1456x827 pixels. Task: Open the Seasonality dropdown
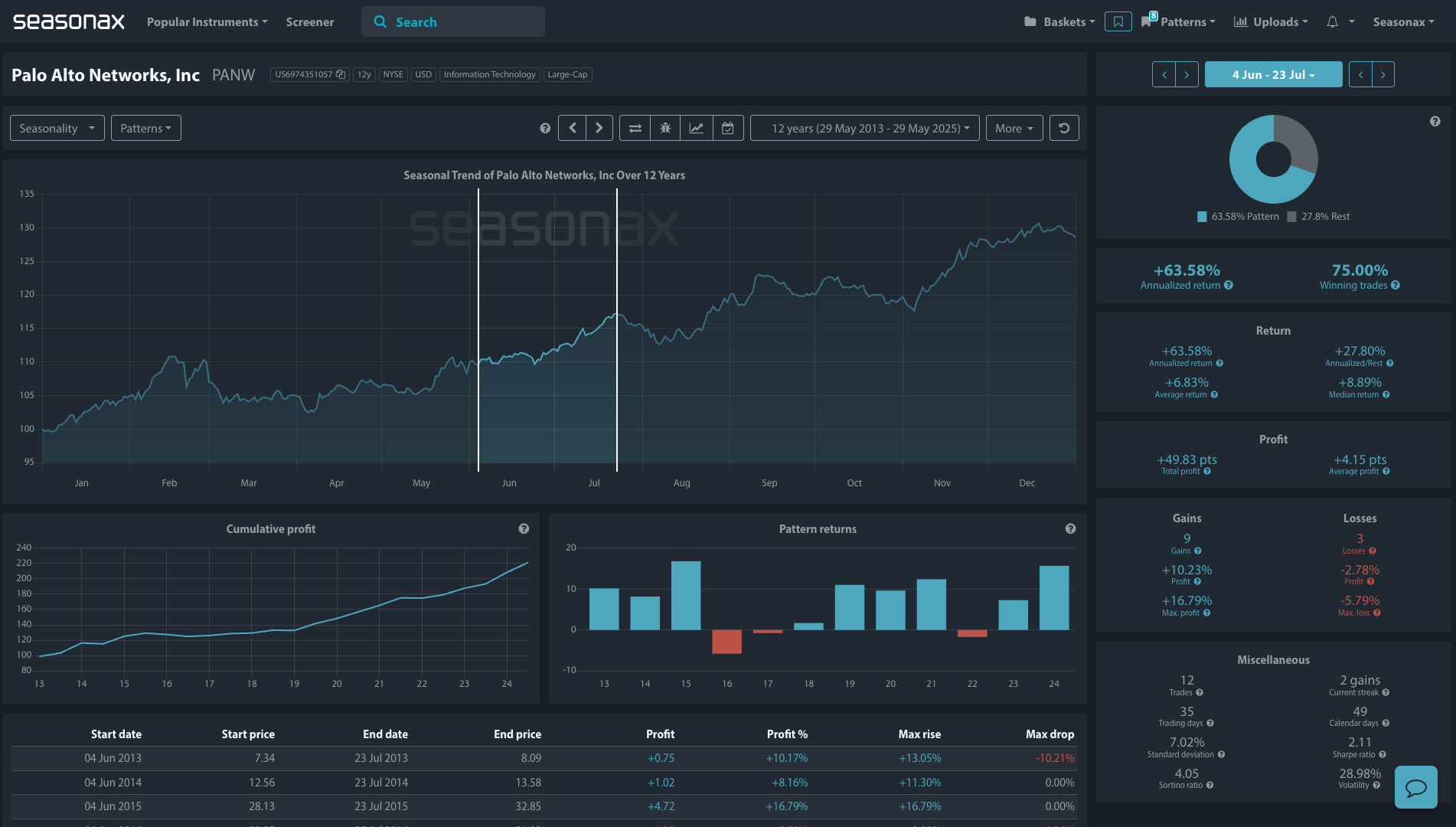pyautogui.click(x=57, y=128)
